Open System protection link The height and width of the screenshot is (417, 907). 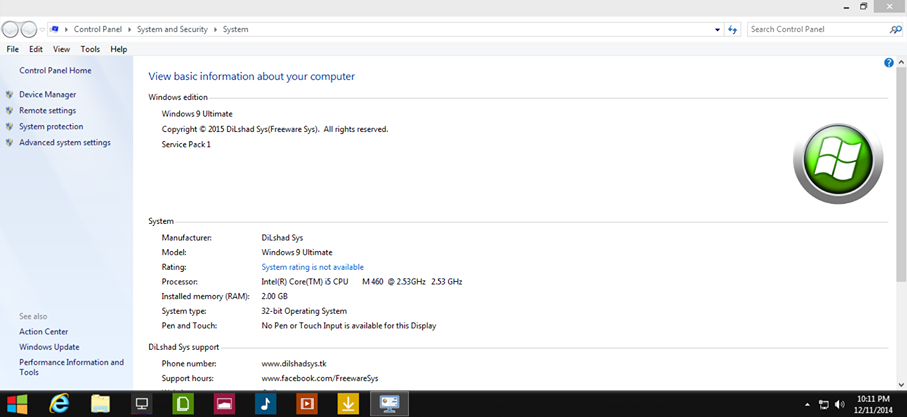pos(51,127)
